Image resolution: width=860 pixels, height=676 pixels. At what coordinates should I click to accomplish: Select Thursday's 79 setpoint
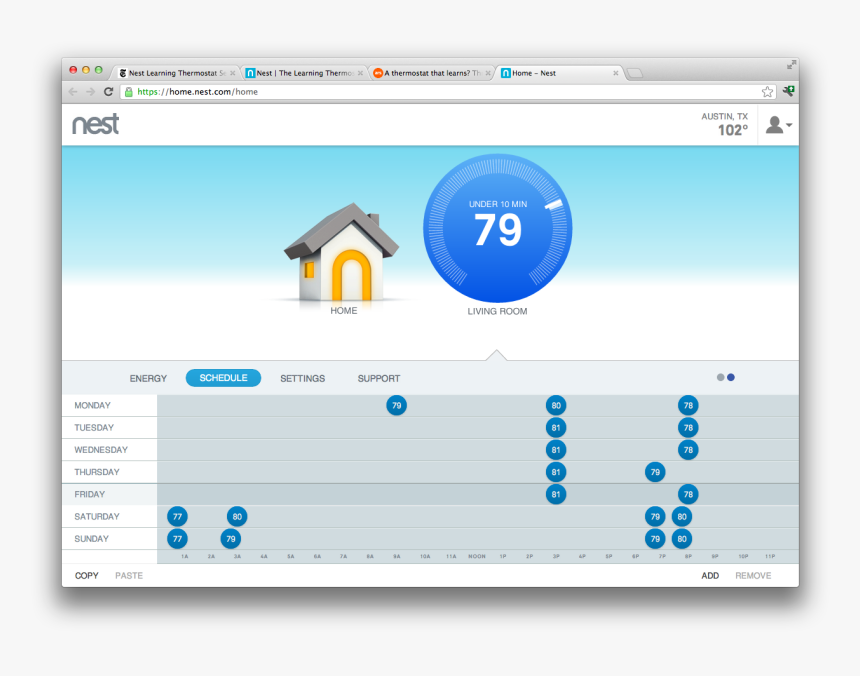[x=655, y=472]
